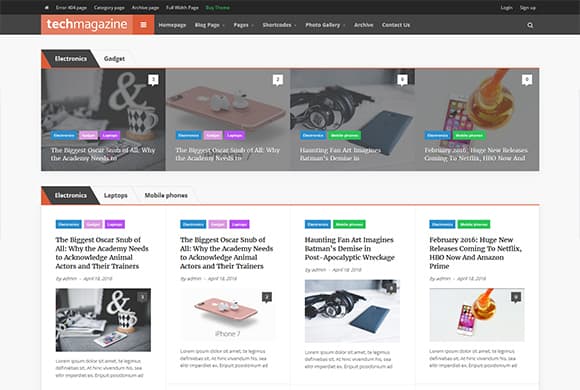This screenshot has width=580, height=390.
Task: Select the Laptops tab
Action: point(116,195)
